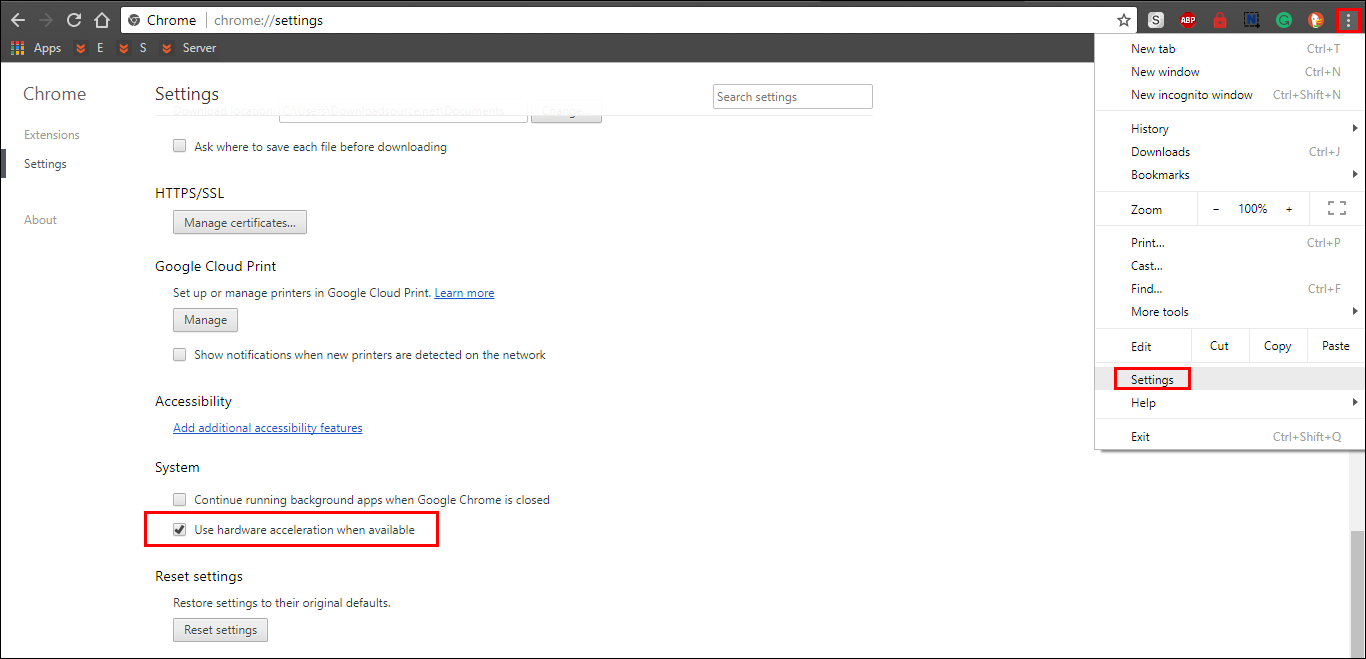Open About in the left sidebar
Screen dimensions: 1366x659
click(40, 220)
